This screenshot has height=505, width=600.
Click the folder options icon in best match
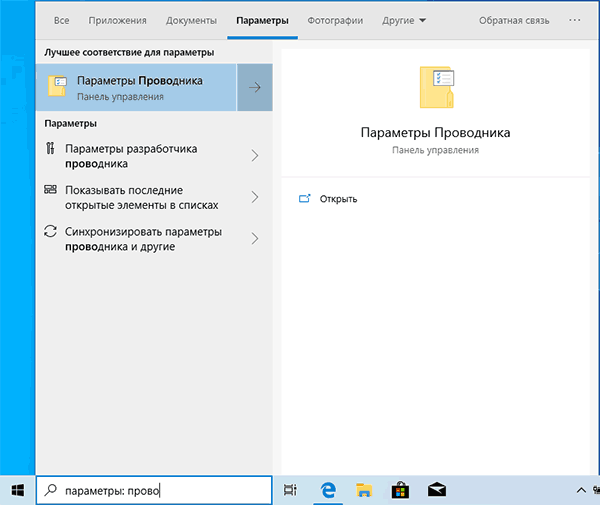pyautogui.click(x=57, y=86)
